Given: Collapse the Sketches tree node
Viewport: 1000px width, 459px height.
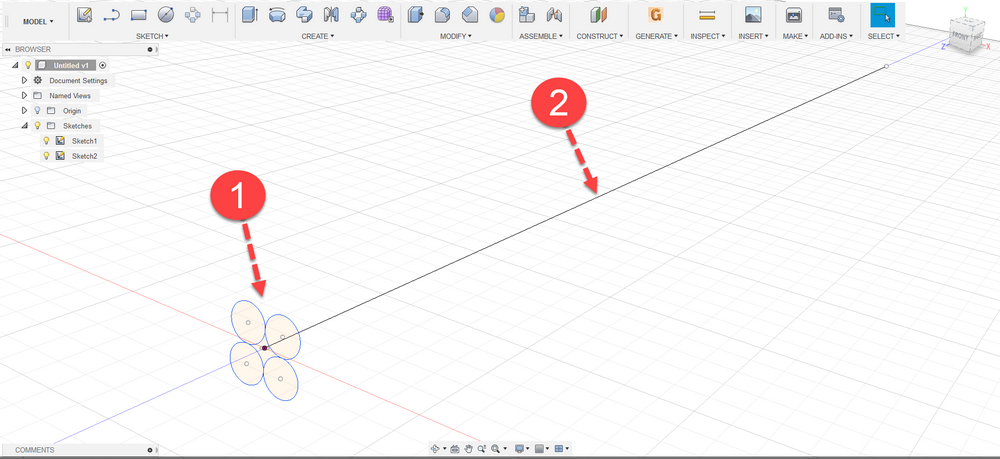Looking at the screenshot, I should tap(24, 126).
